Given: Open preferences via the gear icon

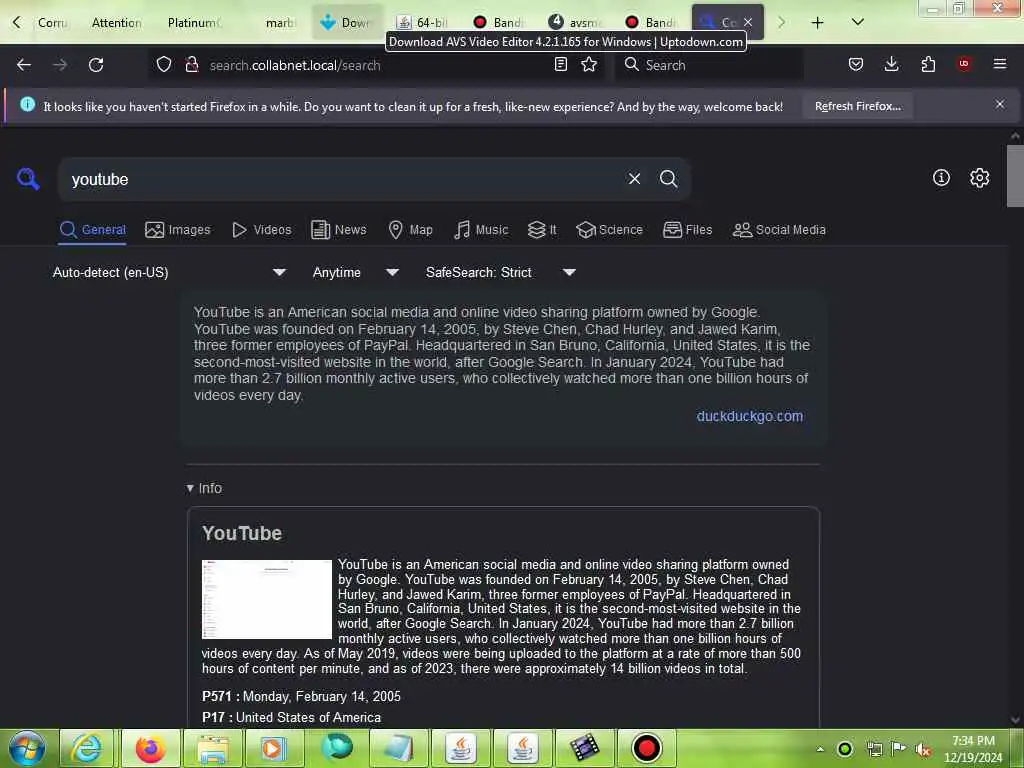Looking at the screenshot, I should [x=979, y=178].
